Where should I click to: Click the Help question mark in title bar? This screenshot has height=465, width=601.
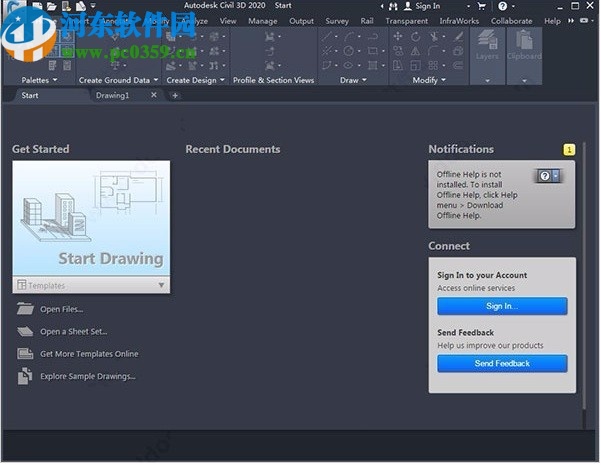pos(502,6)
